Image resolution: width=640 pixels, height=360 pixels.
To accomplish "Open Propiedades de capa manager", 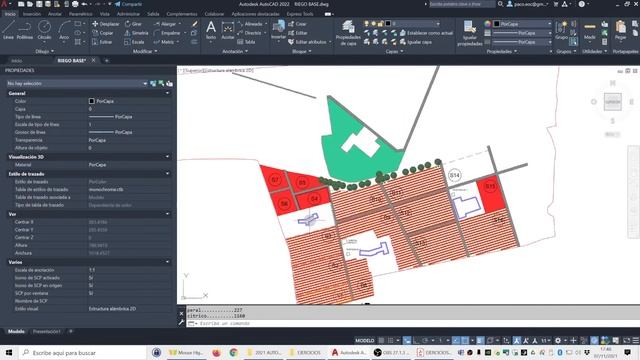I will pyautogui.click(x=348, y=33).
